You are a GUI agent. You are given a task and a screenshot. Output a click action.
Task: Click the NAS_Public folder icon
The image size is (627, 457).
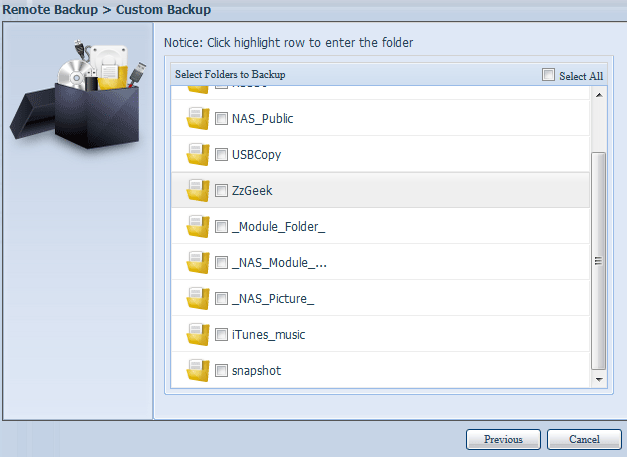point(198,118)
